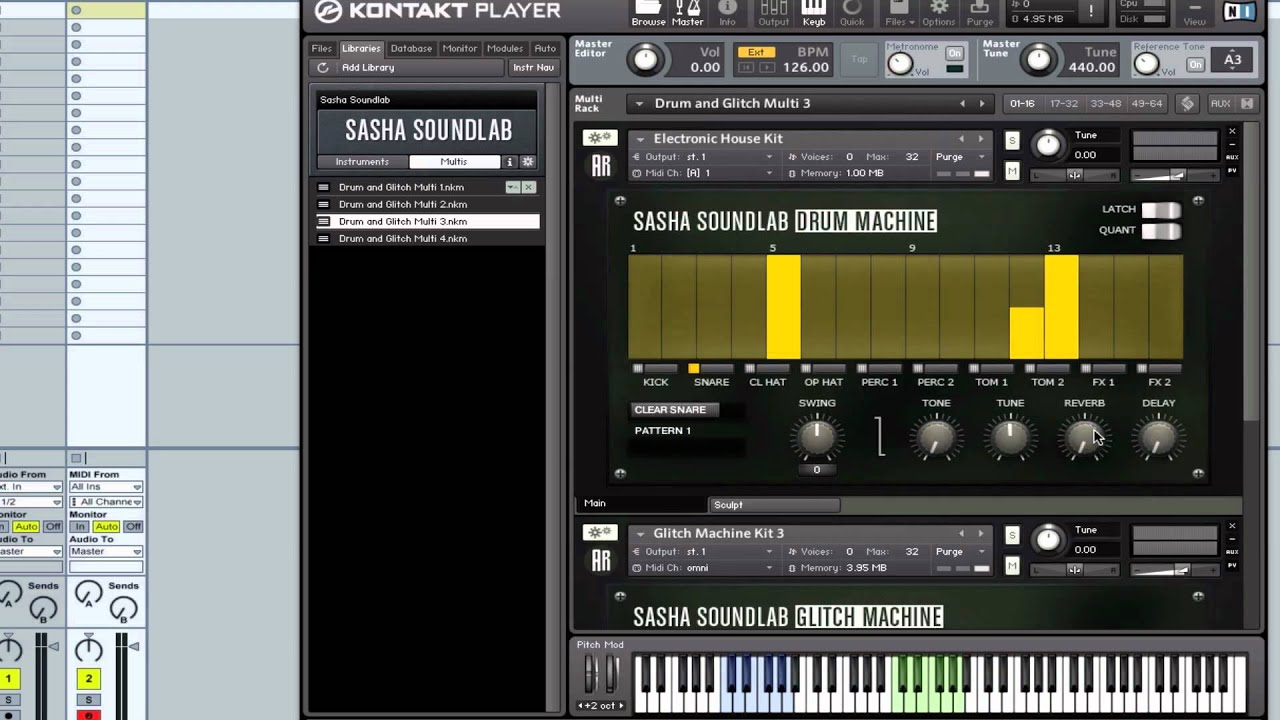Click the Instr Nav button

534,68
